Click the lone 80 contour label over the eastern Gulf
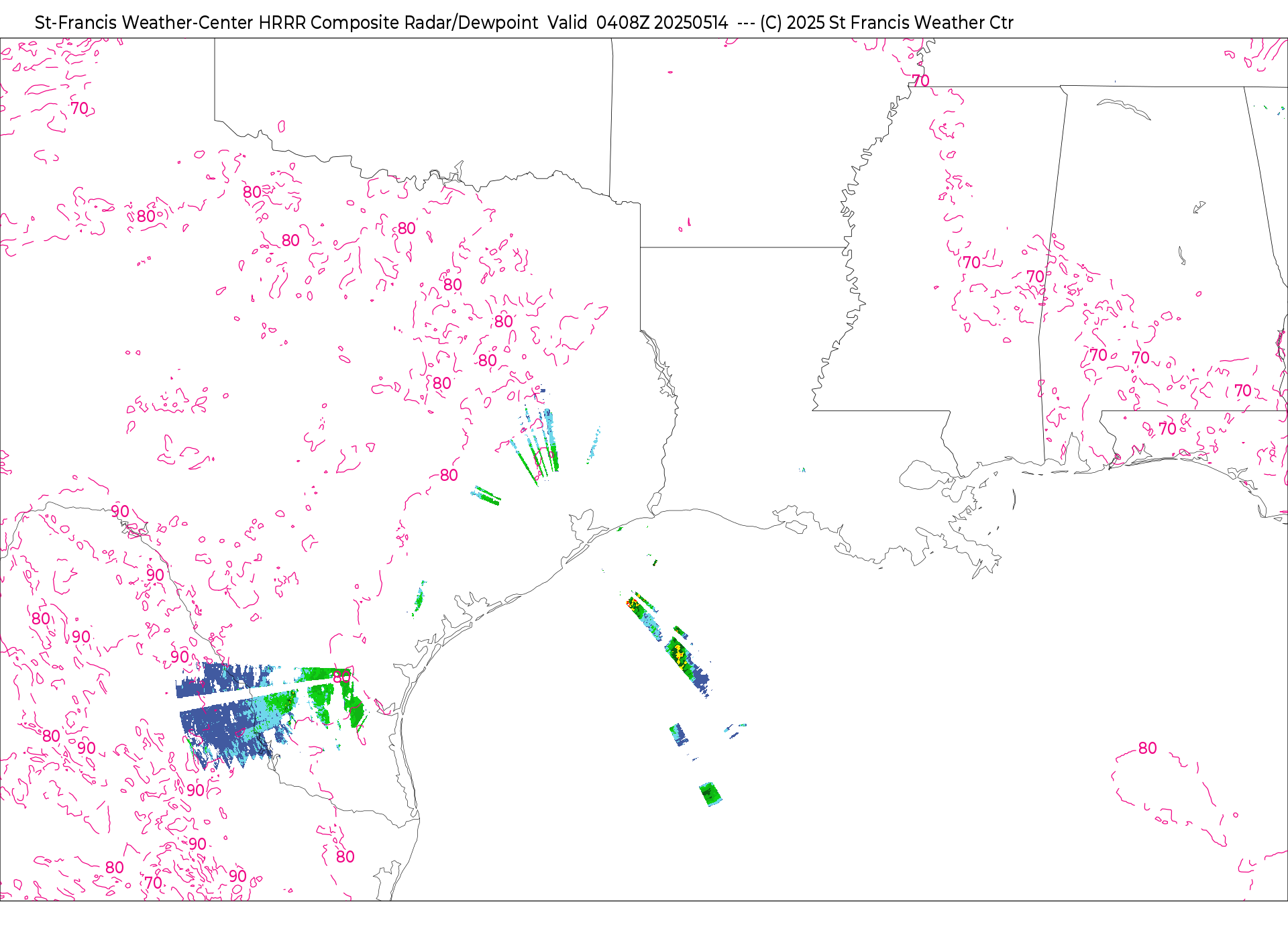 [x=1147, y=748]
